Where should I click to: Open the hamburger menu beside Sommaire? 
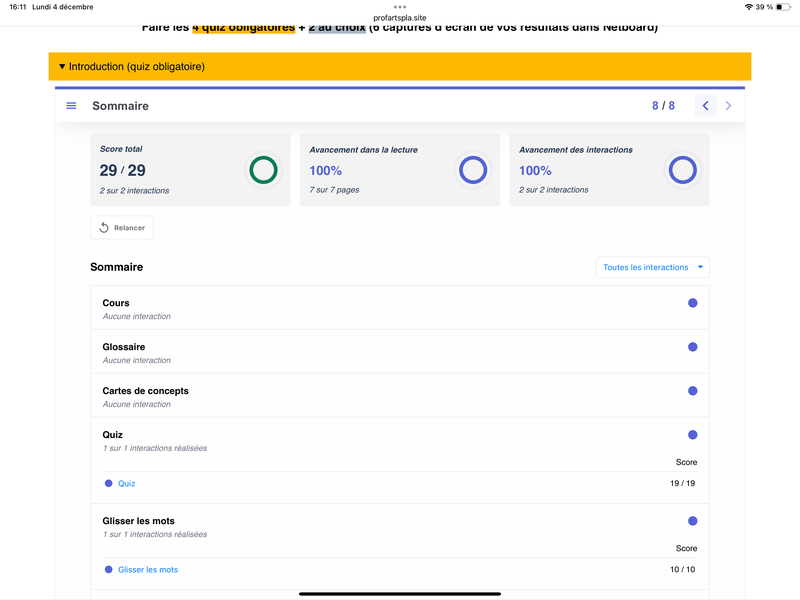click(71, 106)
